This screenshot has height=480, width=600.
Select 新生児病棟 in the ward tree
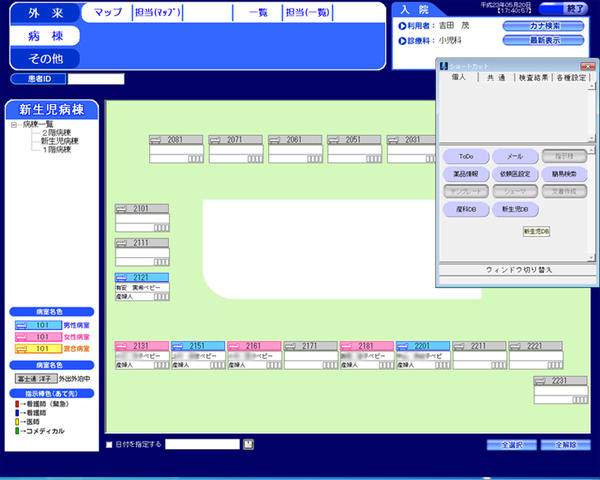point(60,141)
